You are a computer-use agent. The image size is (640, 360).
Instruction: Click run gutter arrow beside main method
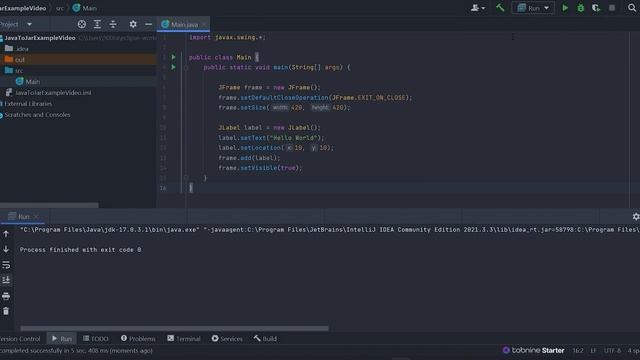173,67
